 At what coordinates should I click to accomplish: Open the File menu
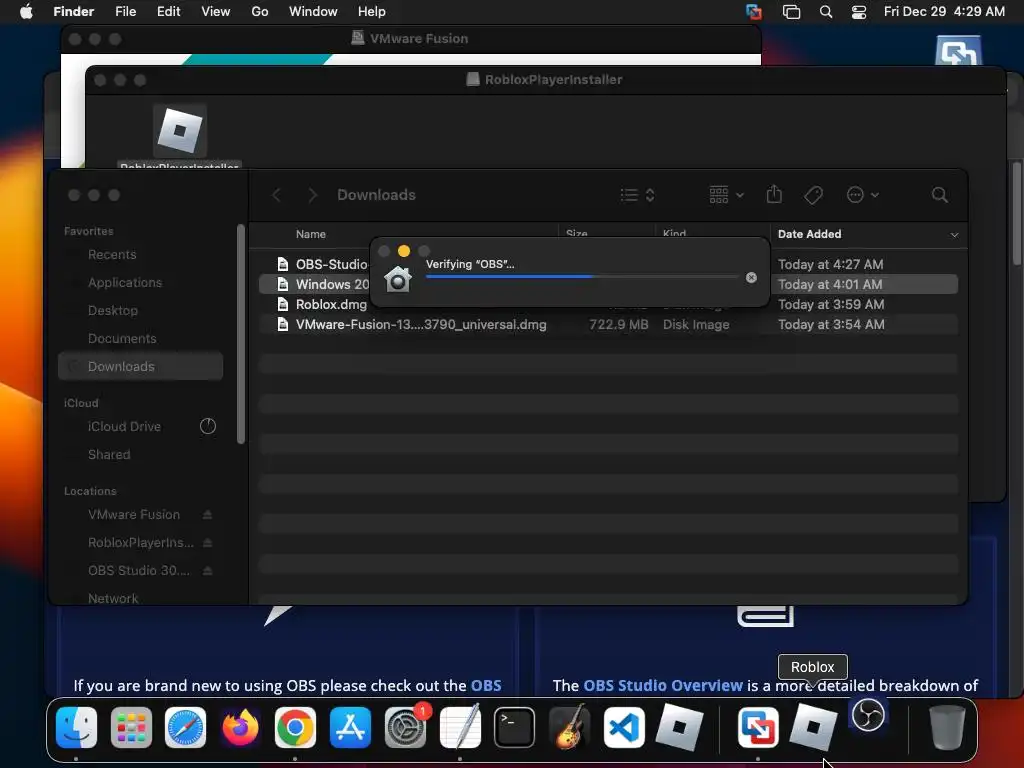[125, 12]
